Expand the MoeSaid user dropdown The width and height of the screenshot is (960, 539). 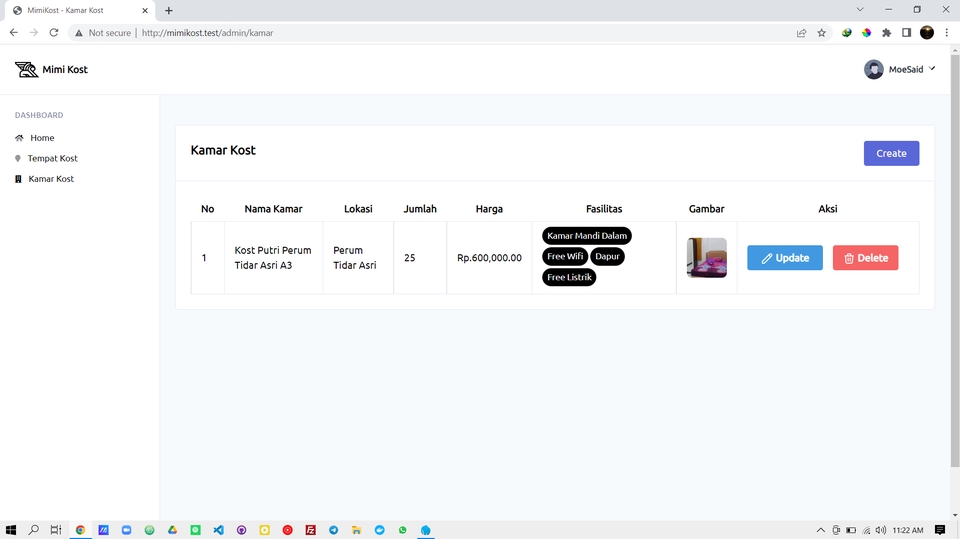coord(899,69)
